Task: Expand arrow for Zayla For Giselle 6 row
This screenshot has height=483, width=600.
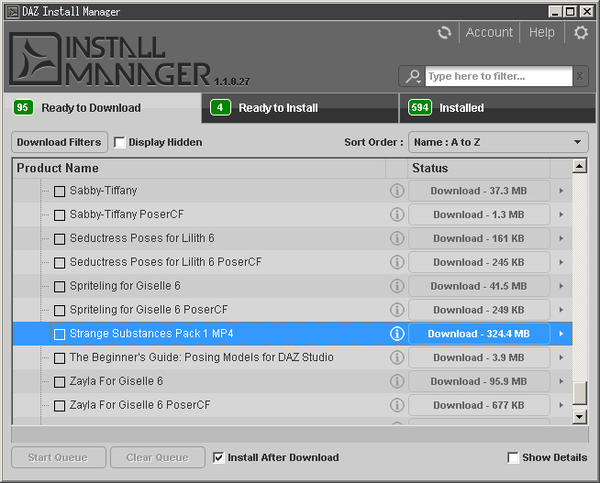Action: 561,381
